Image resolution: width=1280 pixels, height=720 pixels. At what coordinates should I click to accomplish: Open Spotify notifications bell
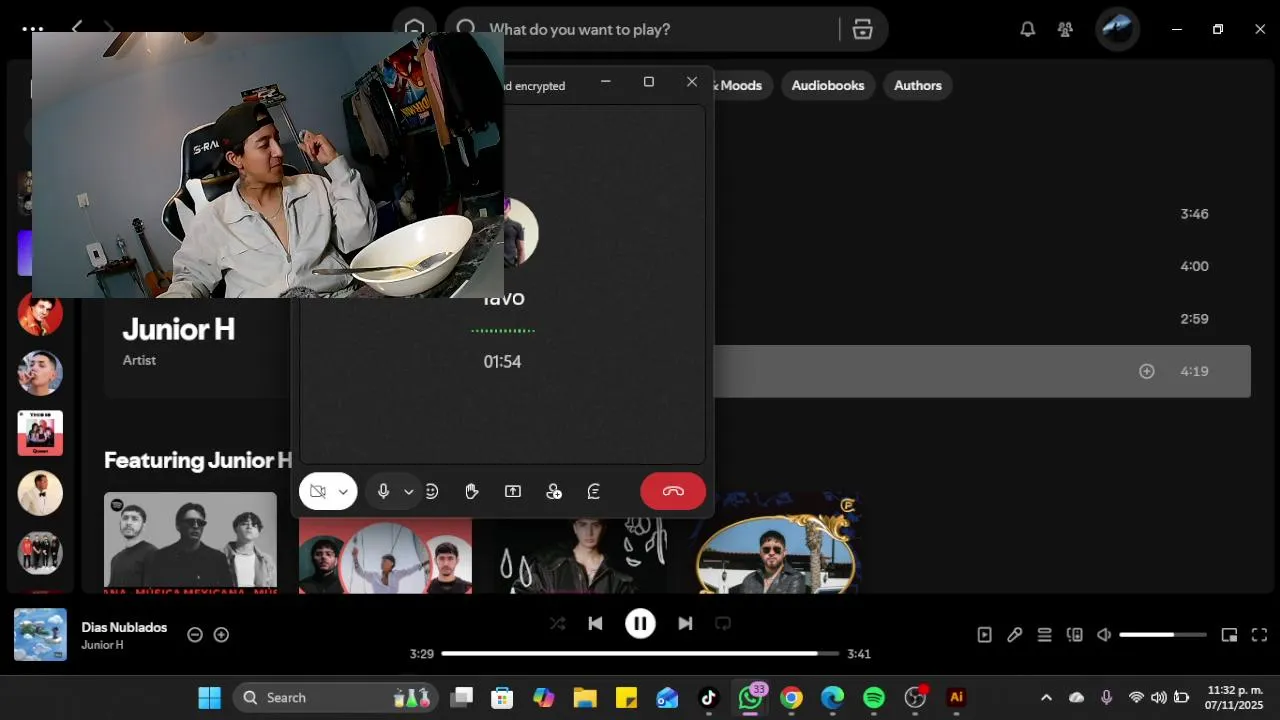(x=1027, y=29)
